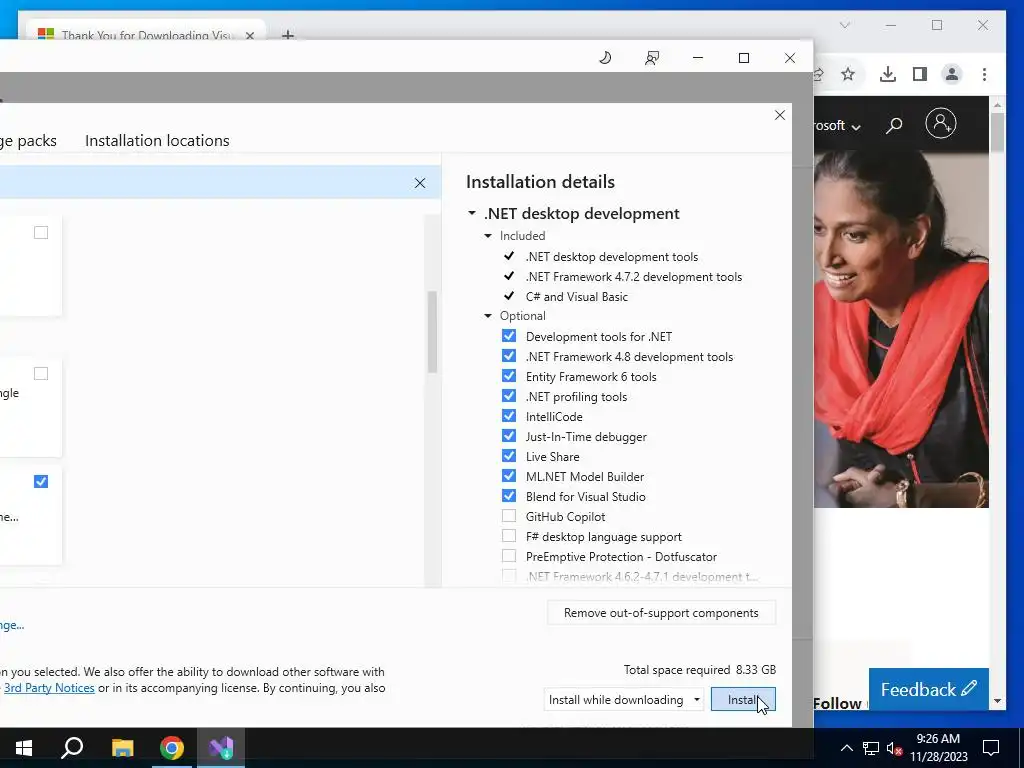Bookmark the page with star icon
This screenshot has height=768, width=1024.
pos(848,74)
